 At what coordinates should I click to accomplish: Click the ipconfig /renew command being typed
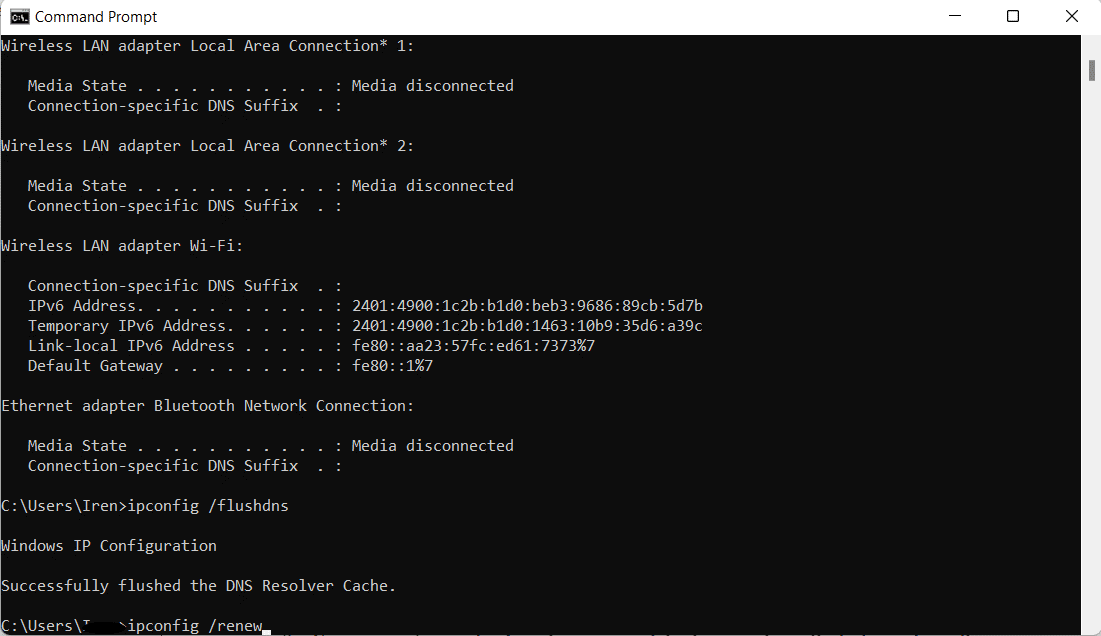pyautogui.click(x=196, y=625)
